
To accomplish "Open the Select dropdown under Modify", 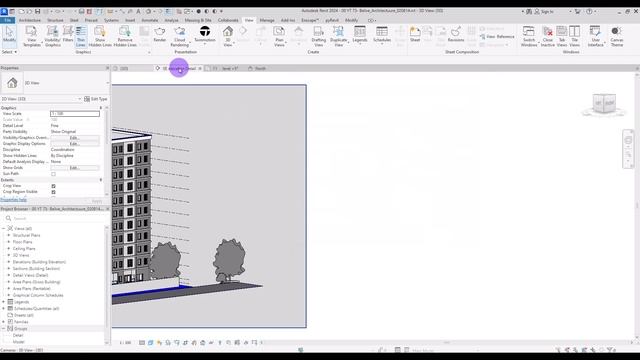I will pyautogui.click(x=9, y=52).
